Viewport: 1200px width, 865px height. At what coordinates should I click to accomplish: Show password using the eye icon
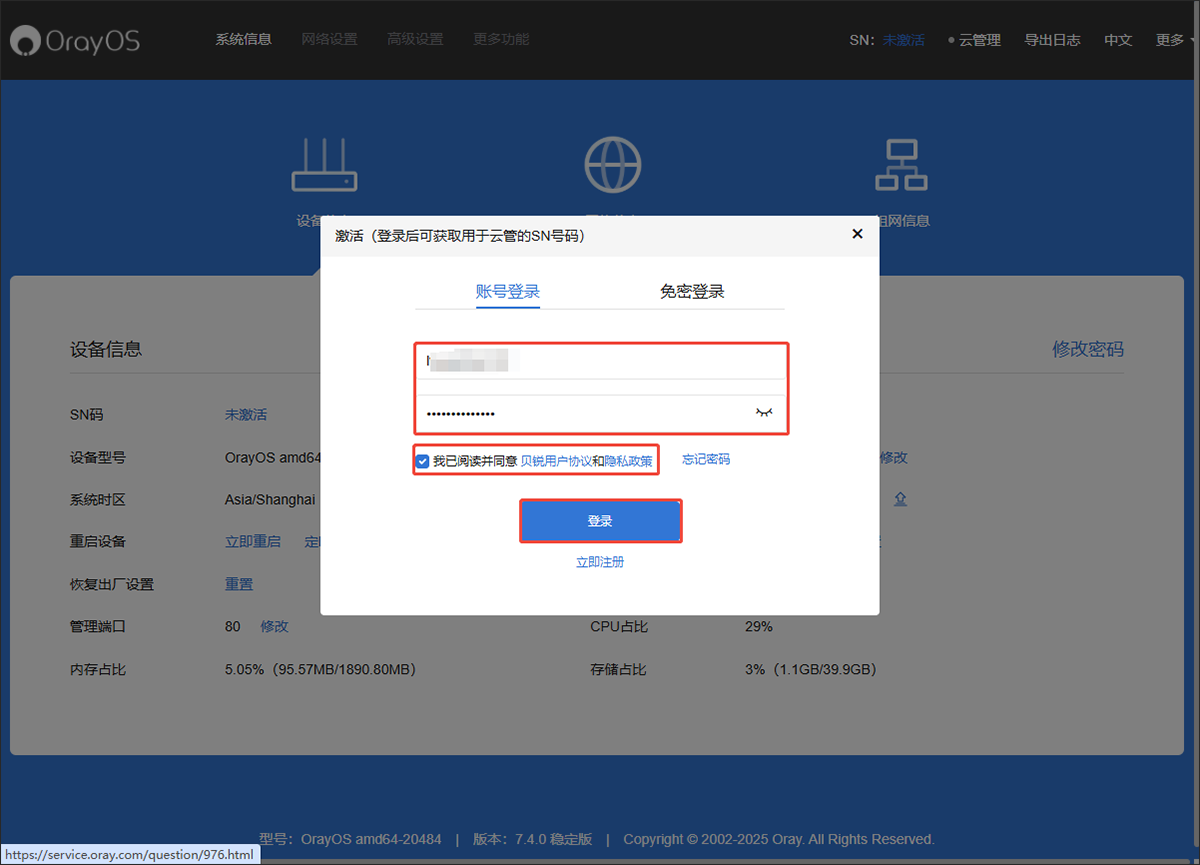point(765,412)
